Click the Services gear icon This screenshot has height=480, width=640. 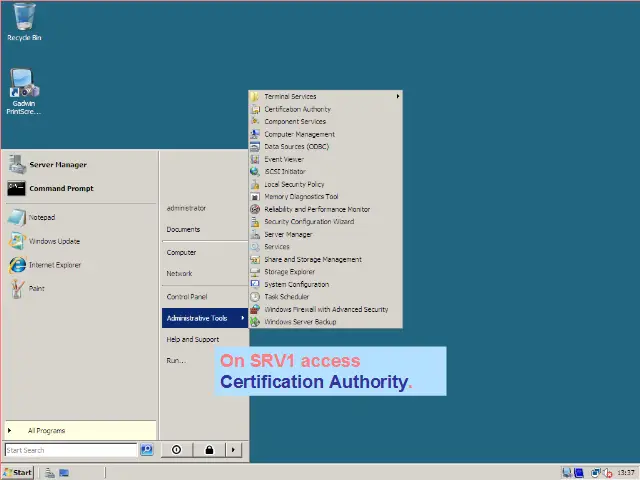(255, 247)
